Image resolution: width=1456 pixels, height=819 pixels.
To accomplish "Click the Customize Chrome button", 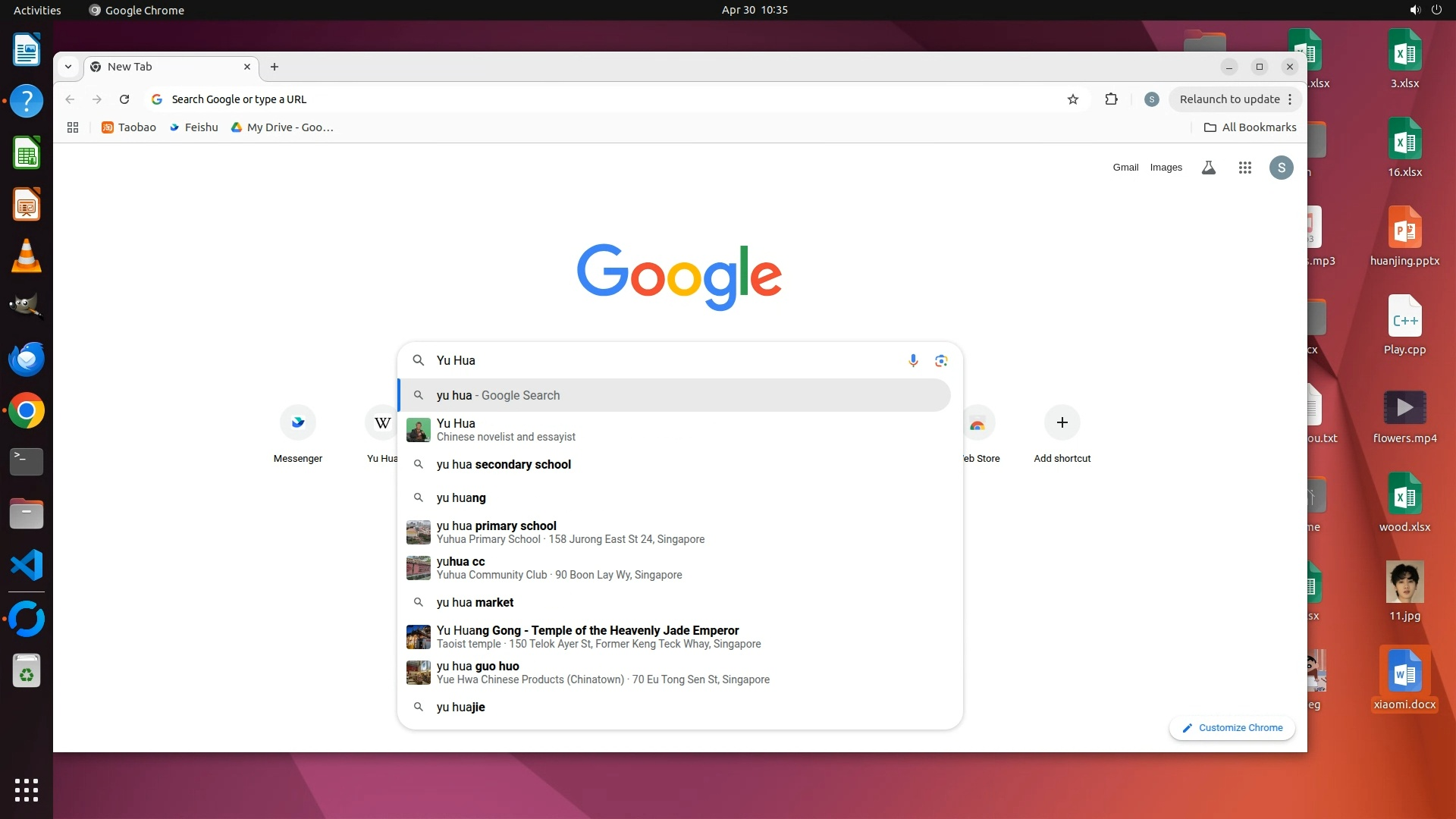I will pyautogui.click(x=1232, y=727).
